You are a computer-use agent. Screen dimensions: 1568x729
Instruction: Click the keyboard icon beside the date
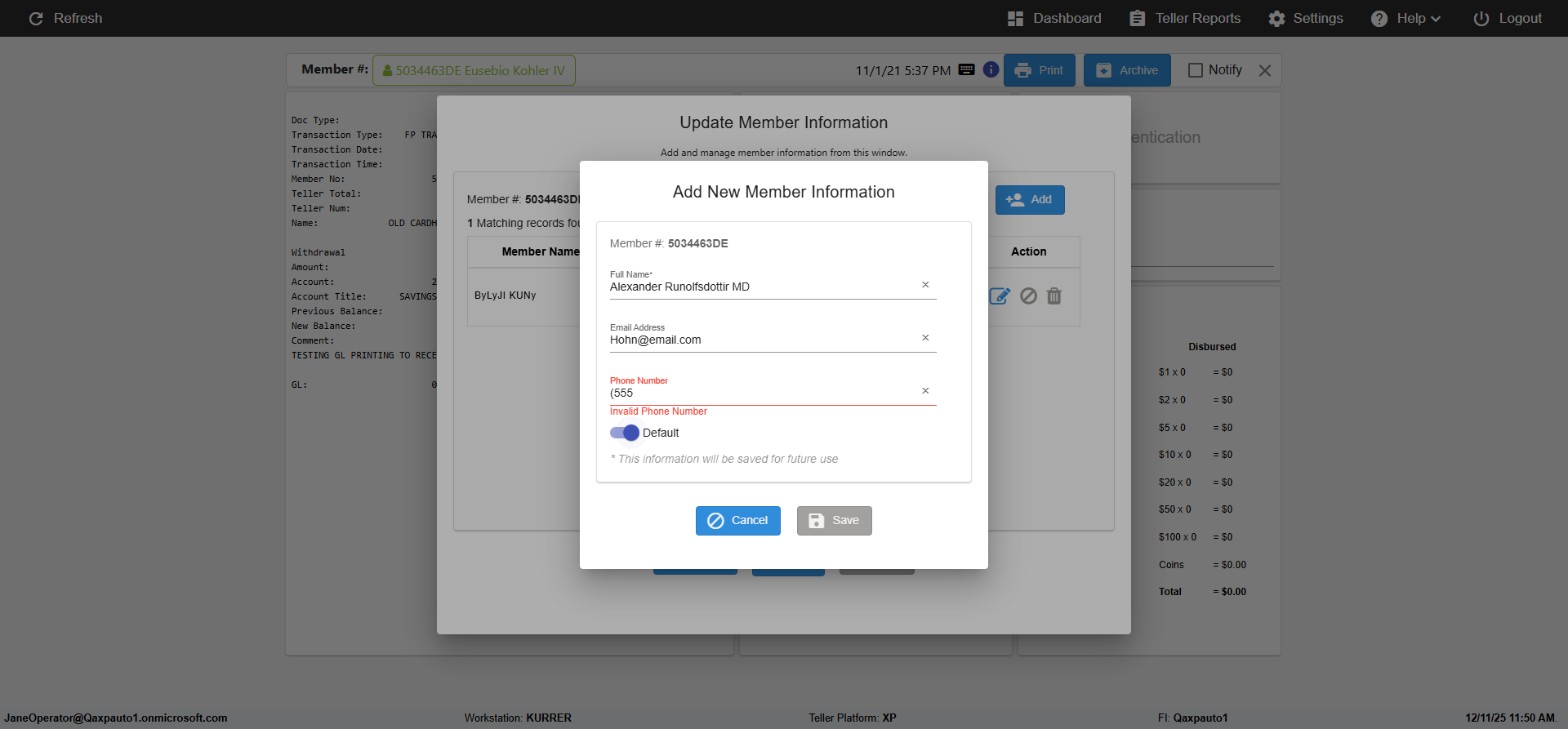pos(966,70)
